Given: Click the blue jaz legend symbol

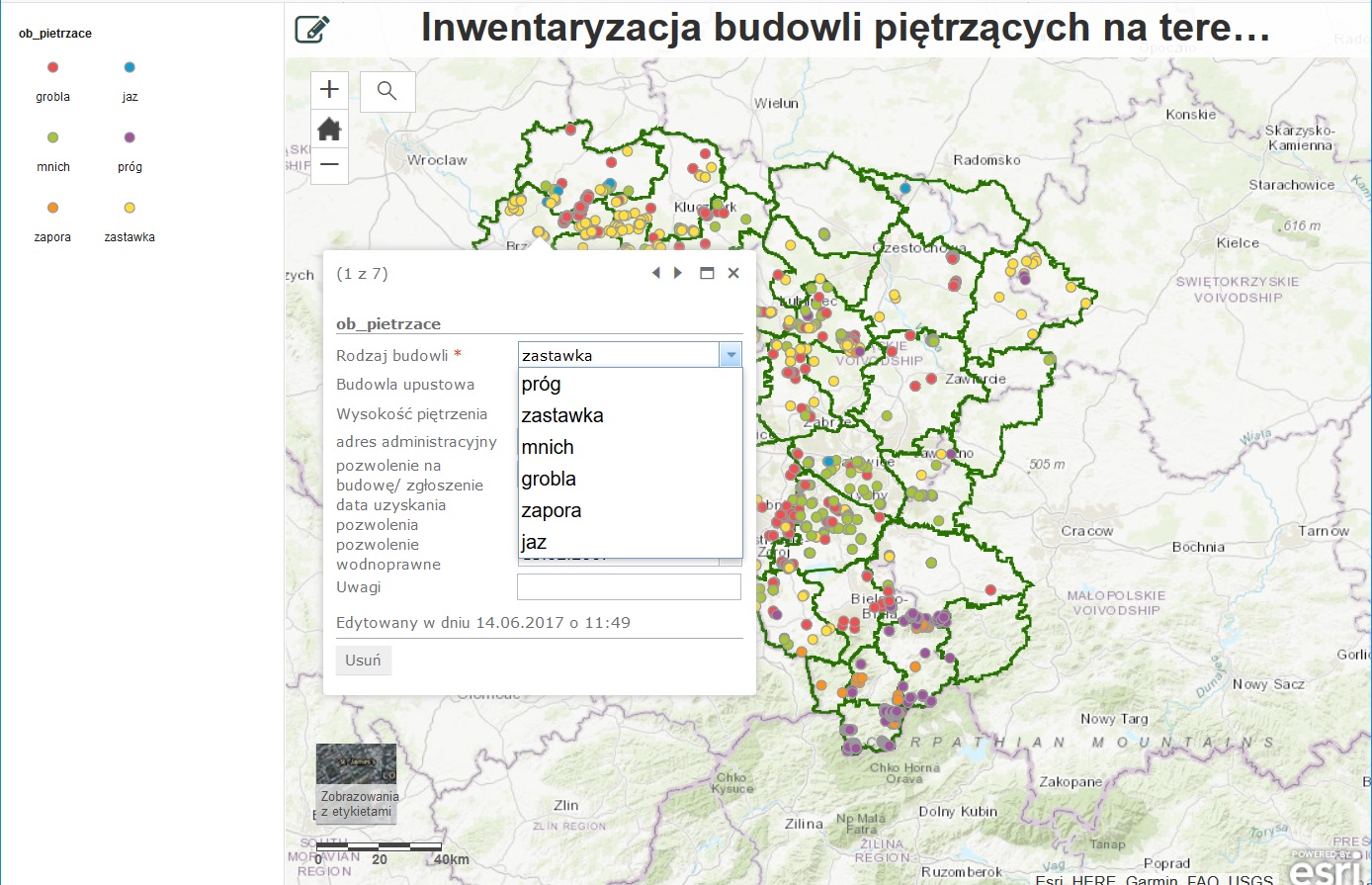Looking at the screenshot, I should point(129,67).
